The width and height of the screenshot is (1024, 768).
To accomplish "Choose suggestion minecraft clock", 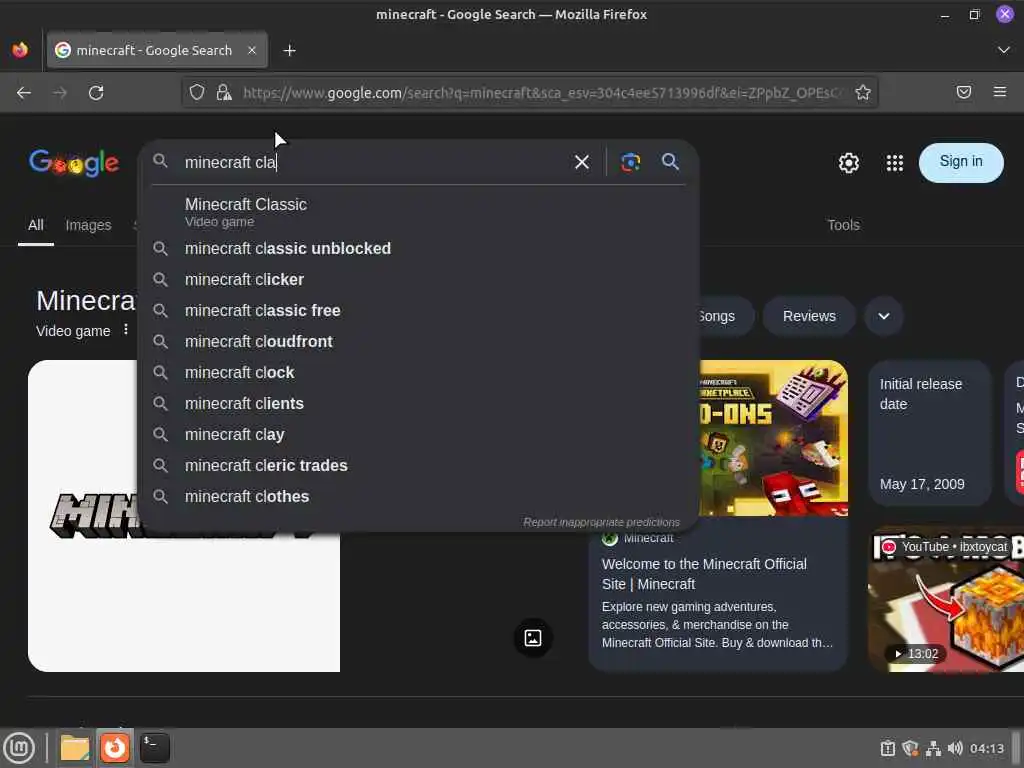I will (418, 372).
